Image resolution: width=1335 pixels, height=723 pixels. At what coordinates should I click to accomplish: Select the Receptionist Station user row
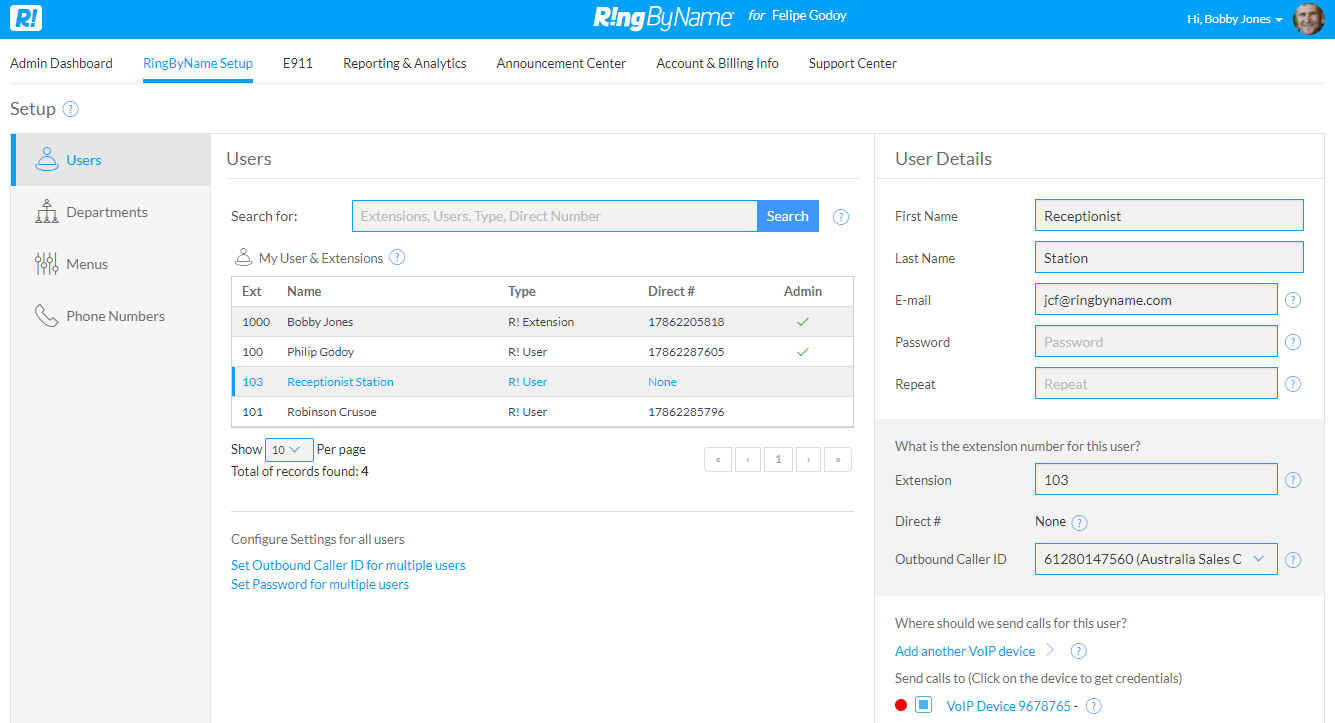[x=543, y=382]
